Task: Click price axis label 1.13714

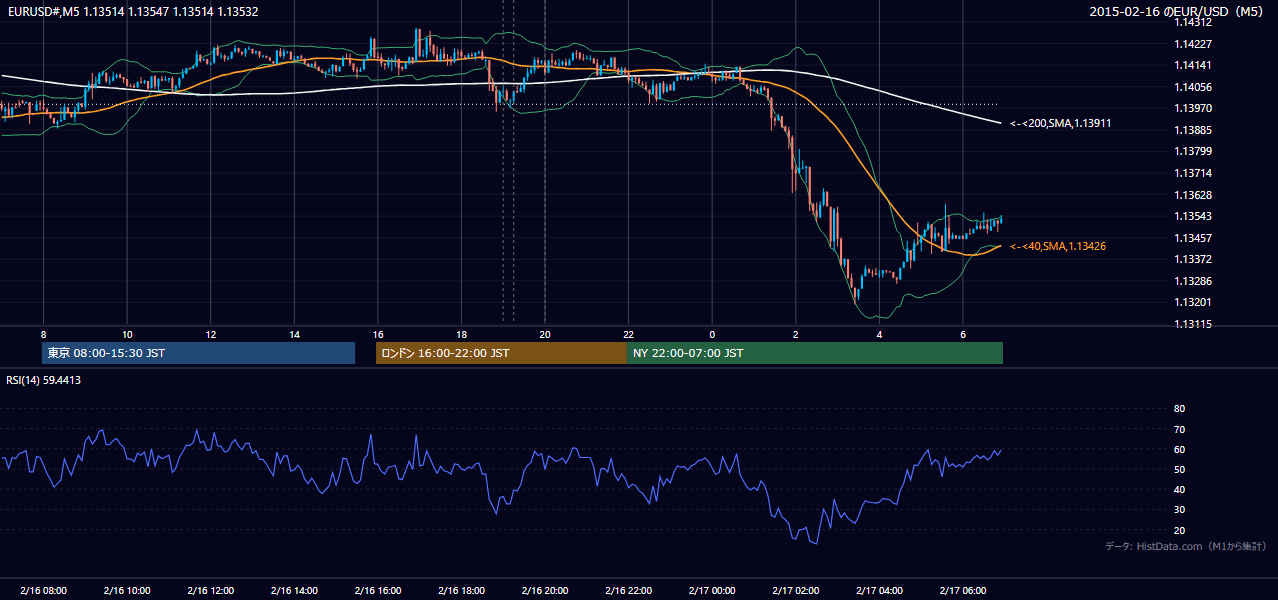Action: [1193, 173]
